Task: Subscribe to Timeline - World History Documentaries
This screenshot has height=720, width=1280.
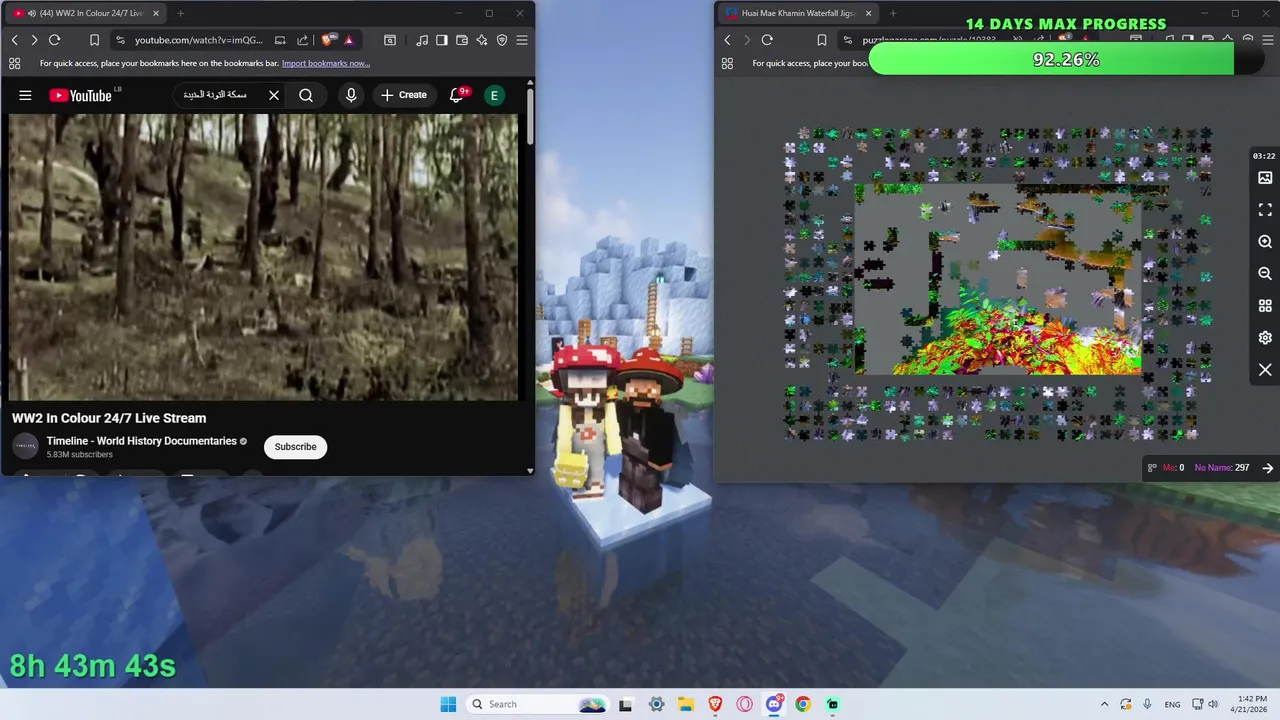Action: tap(295, 447)
